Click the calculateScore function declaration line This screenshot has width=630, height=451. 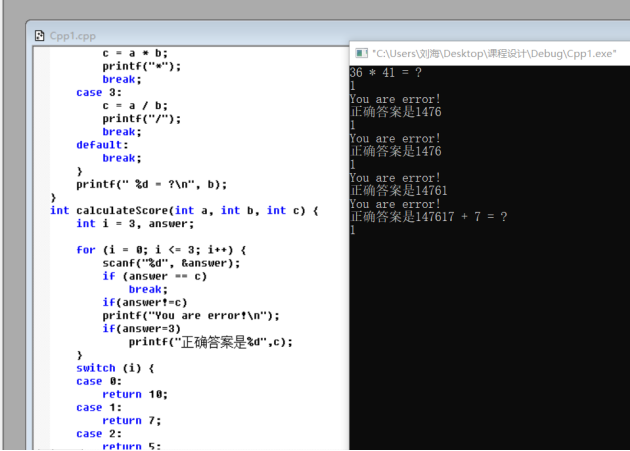pyautogui.click(x=184, y=211)
